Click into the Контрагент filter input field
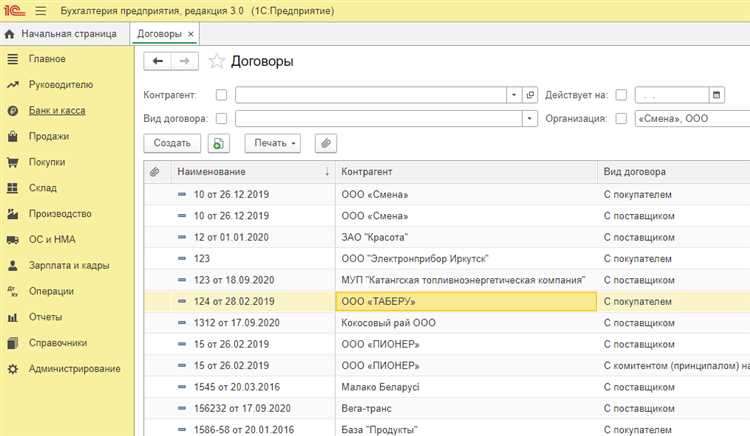 click(371, 95)
